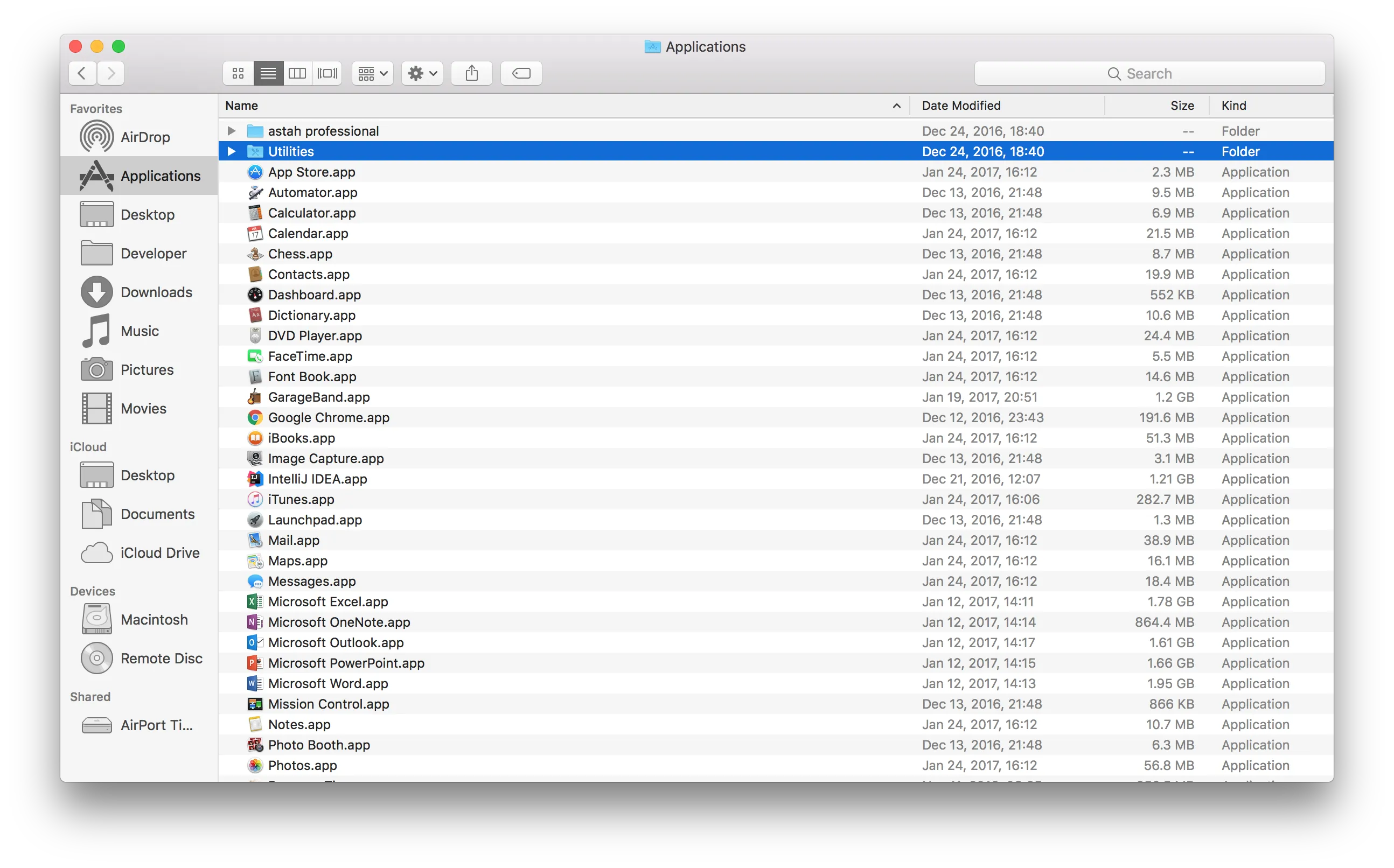Switch to column view
Image resolution: width=1394 pixels, height=868 pixels.
point(297,73)
